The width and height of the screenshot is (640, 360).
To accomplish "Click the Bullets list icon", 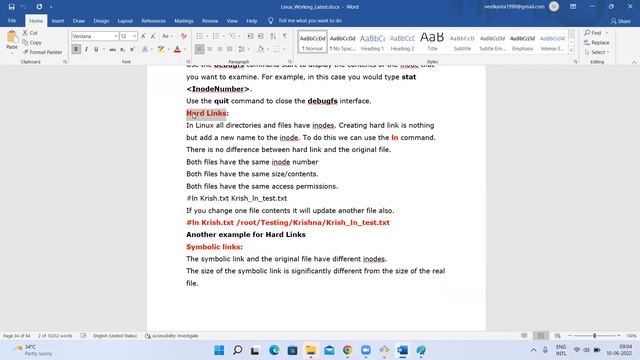I will (x=199, y=36).
